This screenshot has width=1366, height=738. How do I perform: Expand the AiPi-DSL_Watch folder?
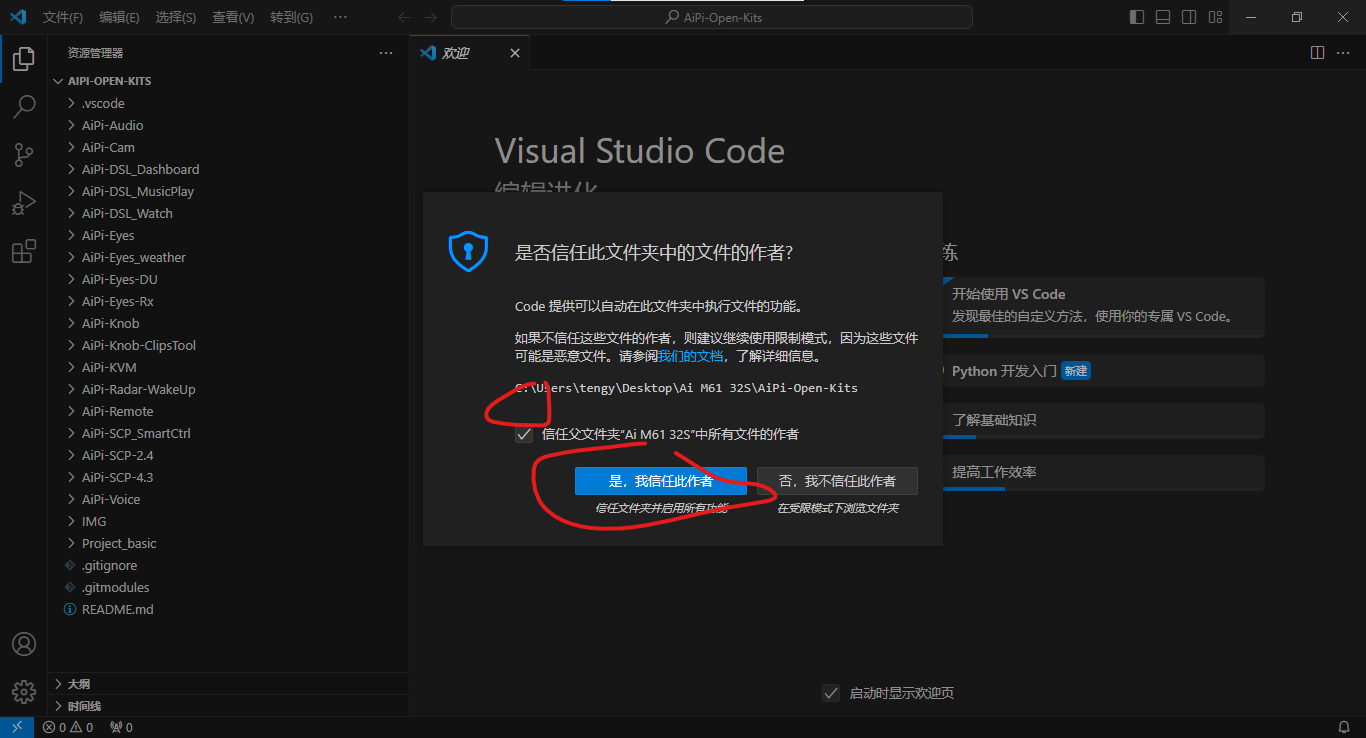(x=228, y=213)
